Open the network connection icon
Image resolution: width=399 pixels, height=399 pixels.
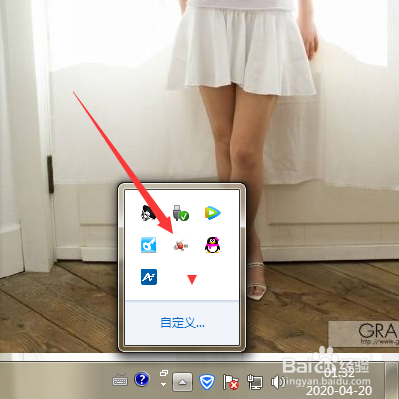coord(255,382)
